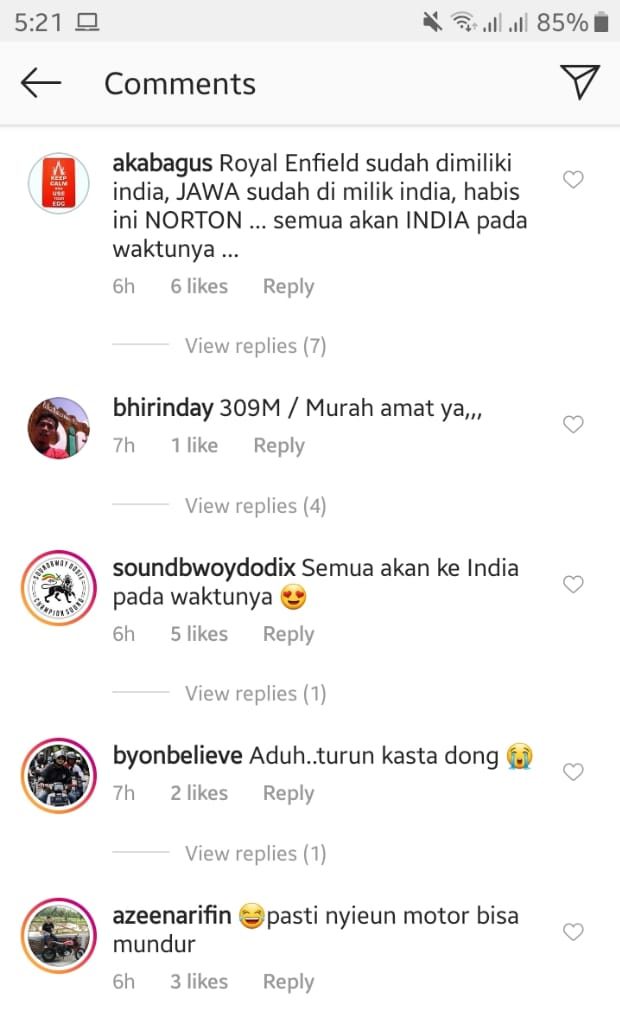Like soundbwoydodix's comment with the heart
Screen dimensions: 620x1024
(573, 584)
